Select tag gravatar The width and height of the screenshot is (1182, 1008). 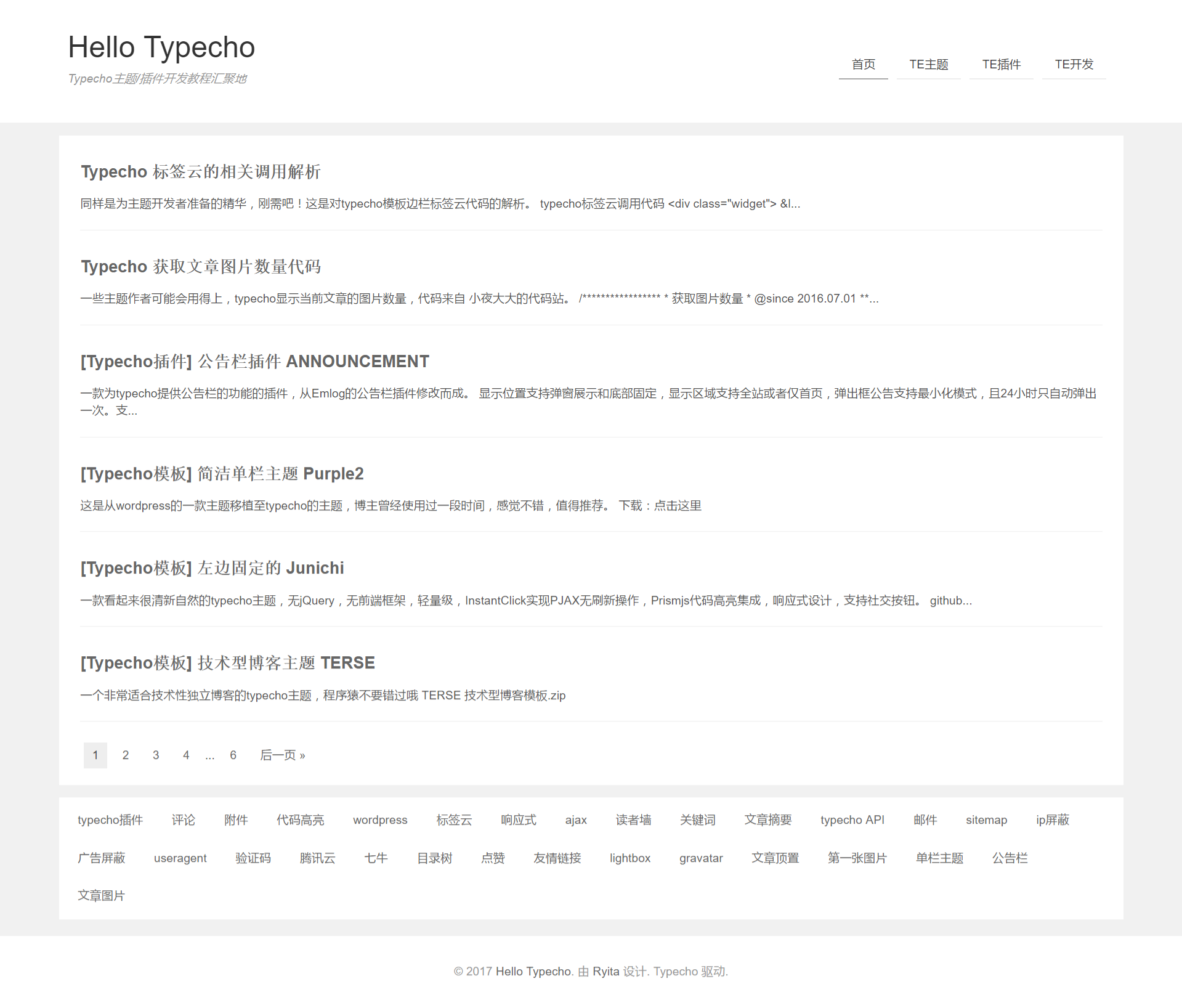pyautogui.click(x=701, y=858)
